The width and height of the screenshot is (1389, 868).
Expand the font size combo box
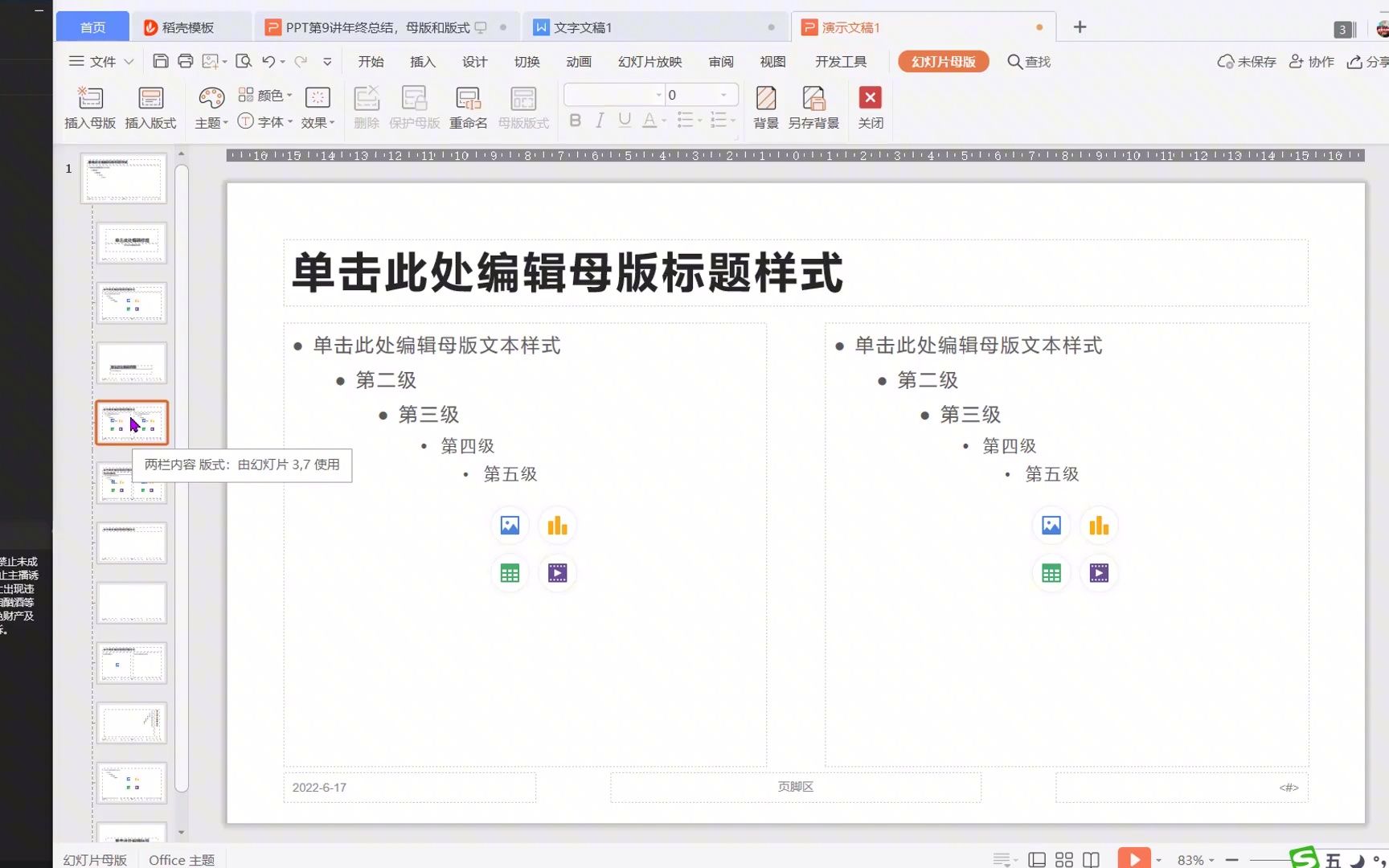[724, 95]
